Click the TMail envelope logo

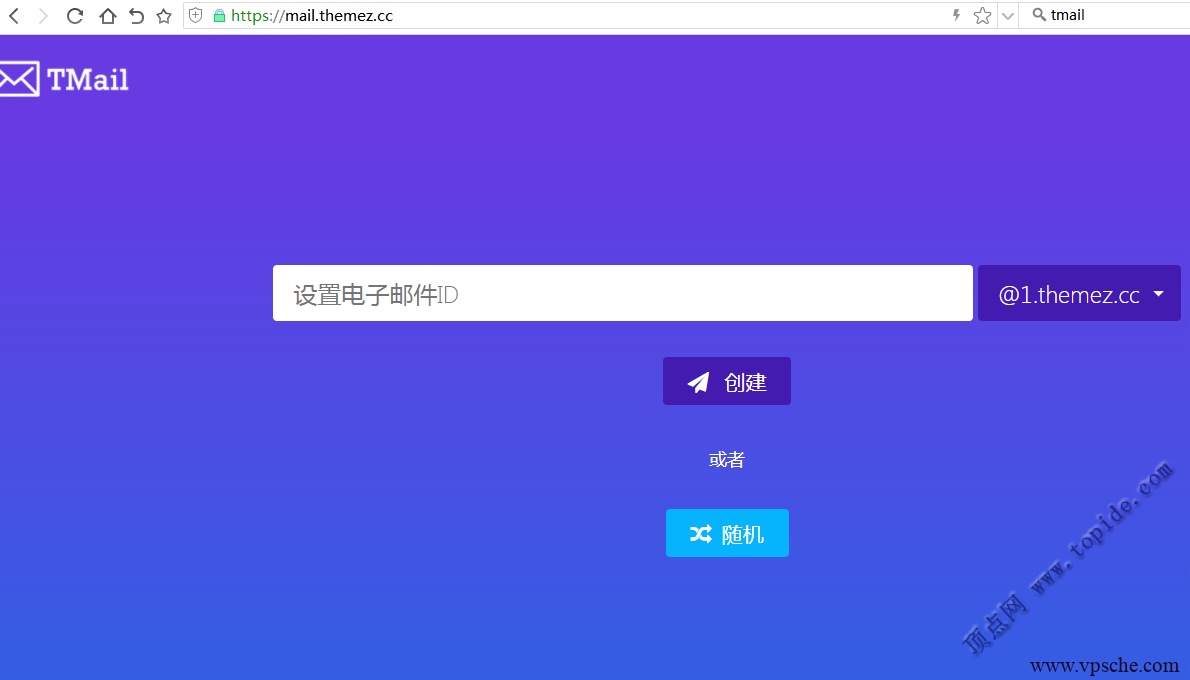(x=19, y=79)
